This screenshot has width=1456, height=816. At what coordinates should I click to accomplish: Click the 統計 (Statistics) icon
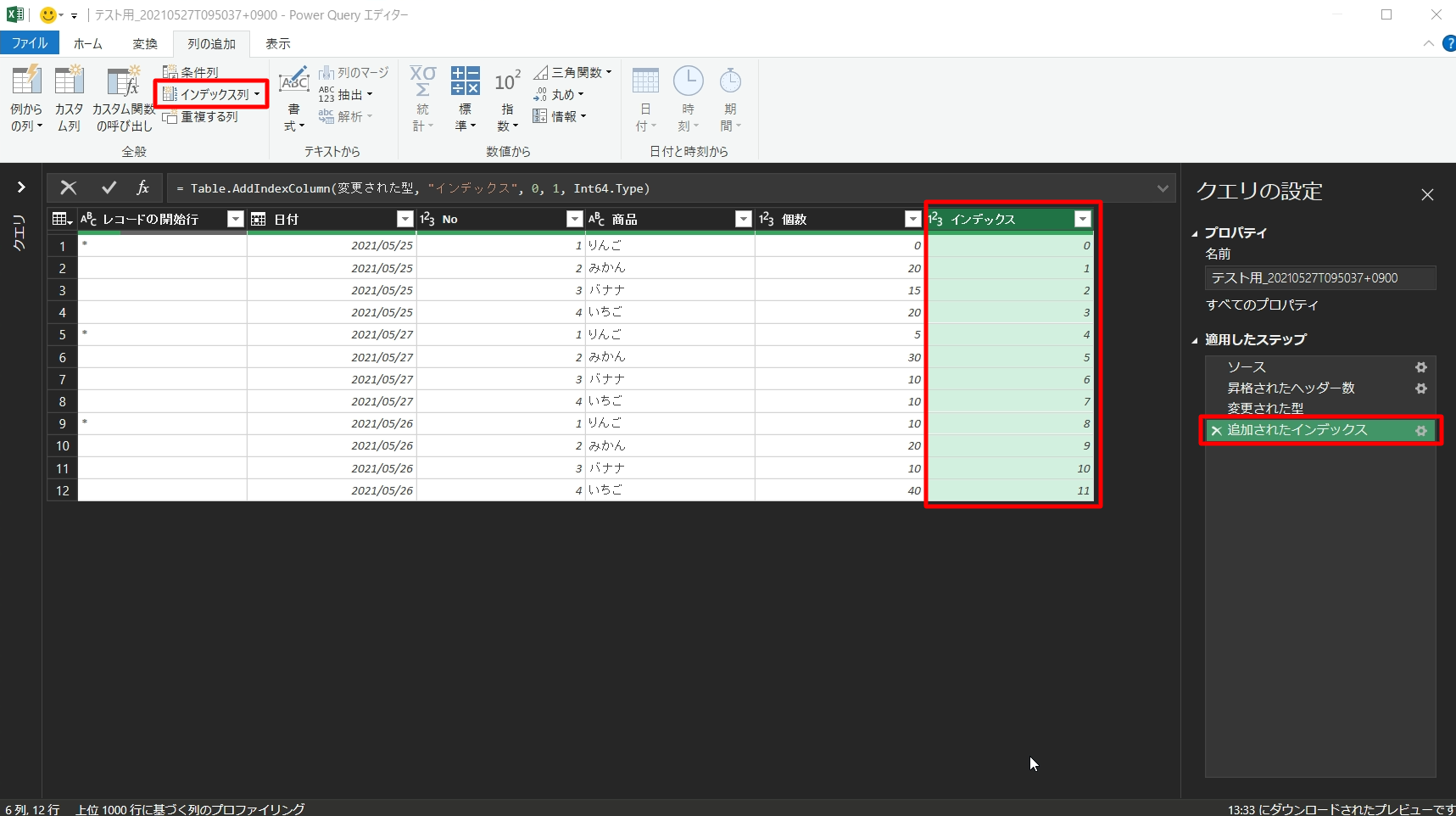pyautogui.click(x=422, y=82)
